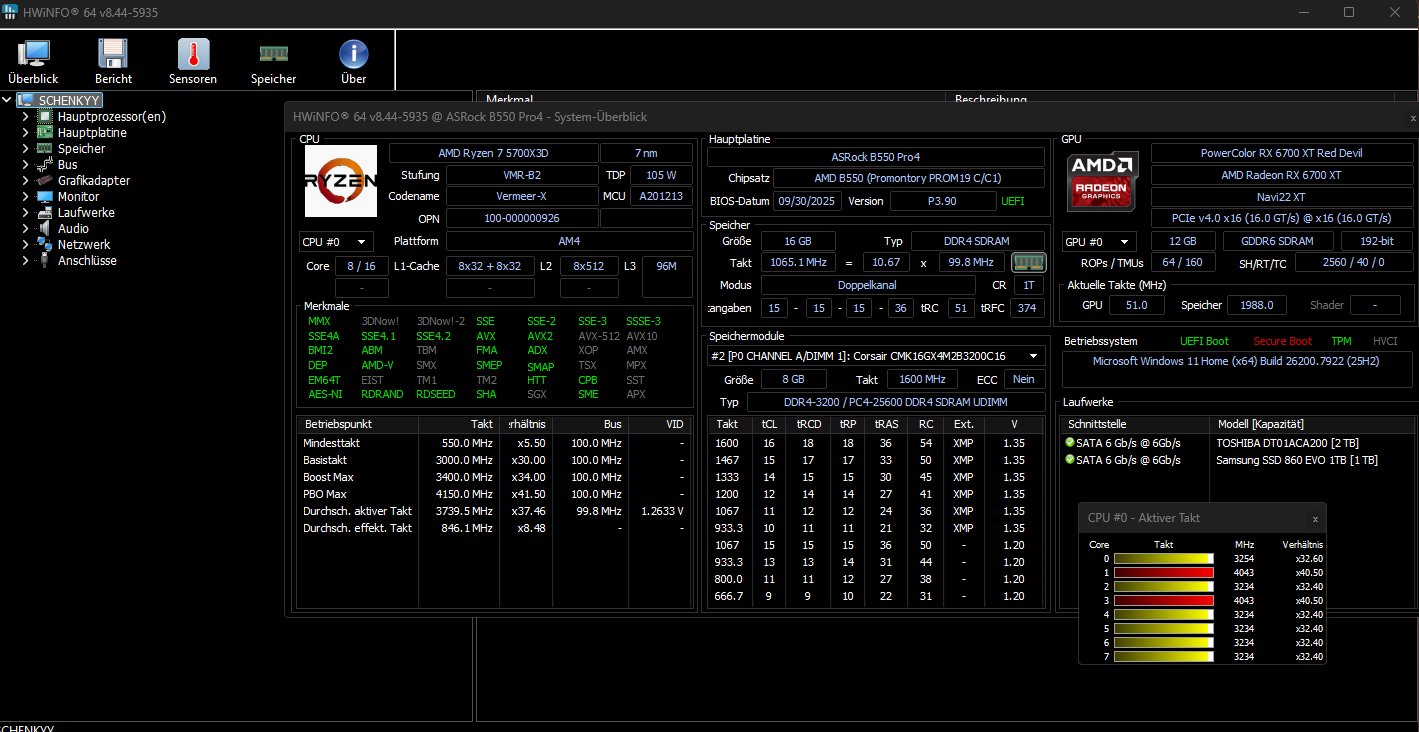Click the Speicher RAM tree icon
The image size is (1419, 732).
46,148
